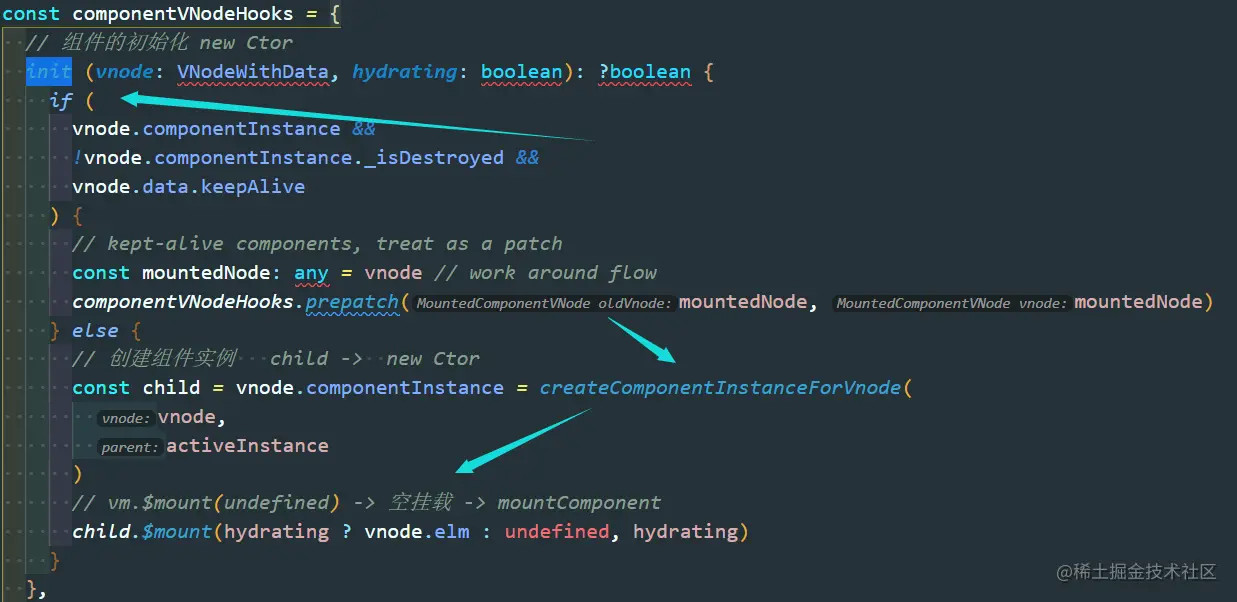This screenshot has height=602, width=1237.
Task: Place cursor on the 'if' keyword
Action: (61, 100)
